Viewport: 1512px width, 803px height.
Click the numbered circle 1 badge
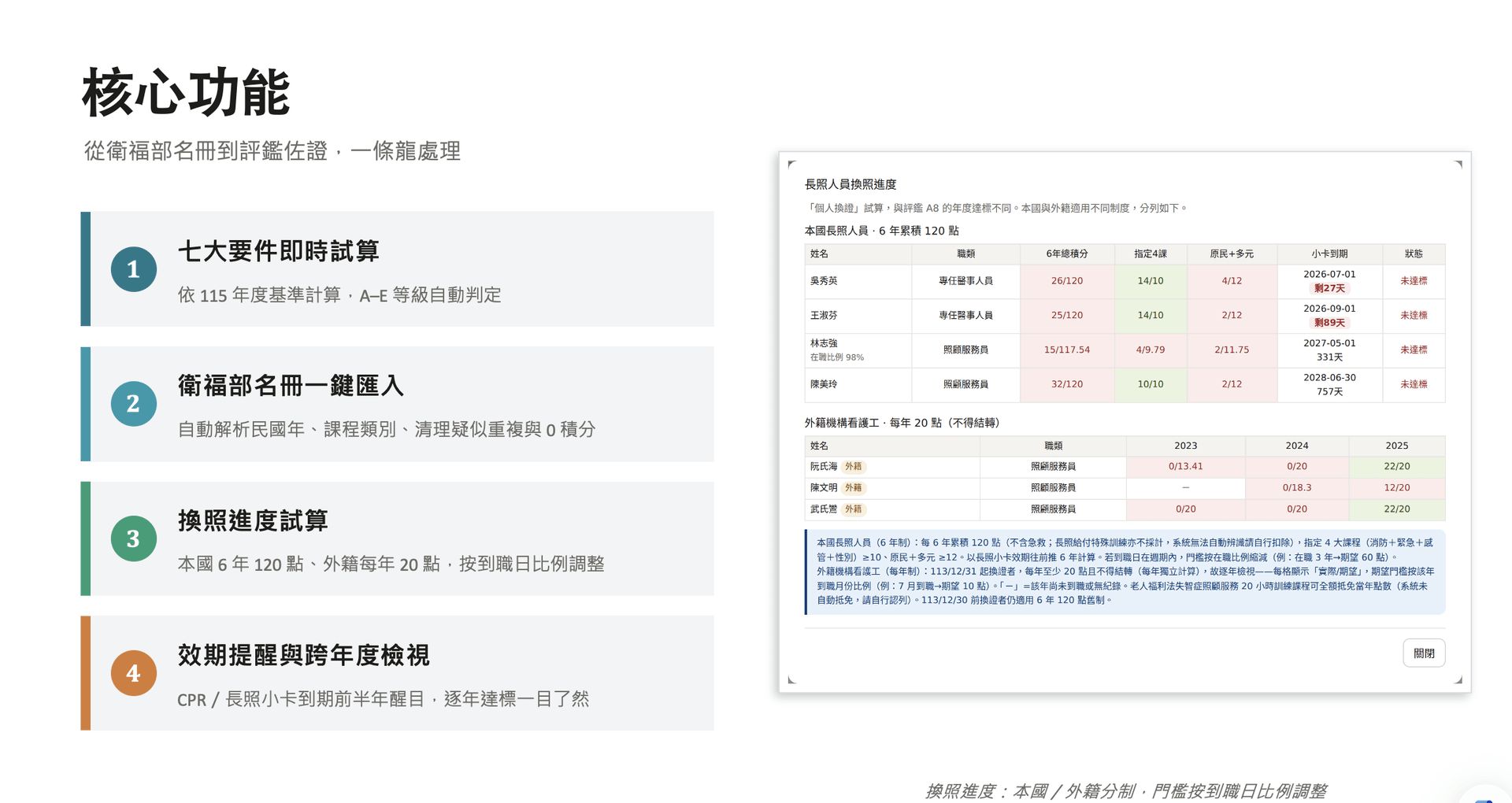[x=133, y=269]
